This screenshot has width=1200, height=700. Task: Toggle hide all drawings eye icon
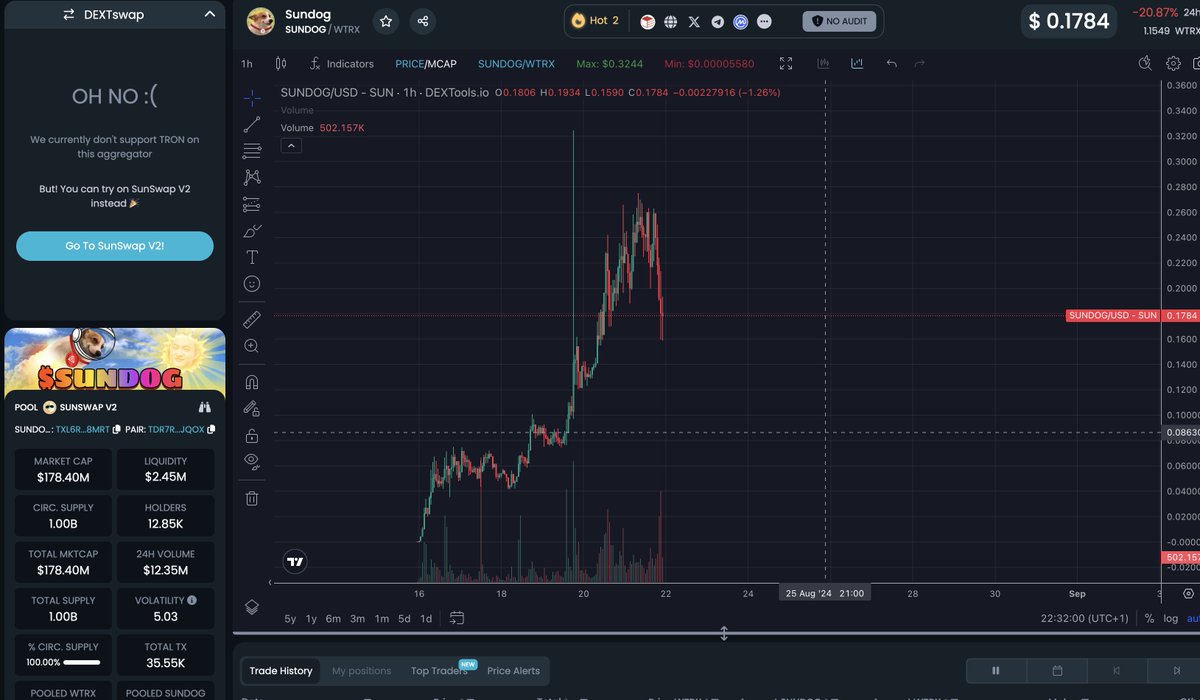pos(252,461)
